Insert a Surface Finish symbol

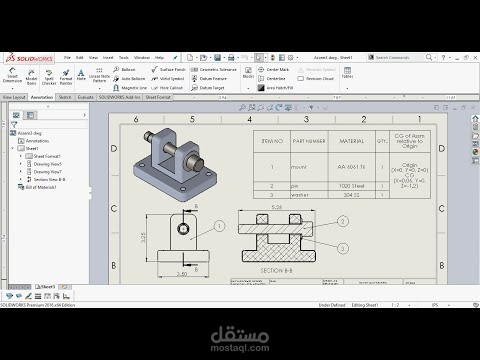[x=168, y=69]
